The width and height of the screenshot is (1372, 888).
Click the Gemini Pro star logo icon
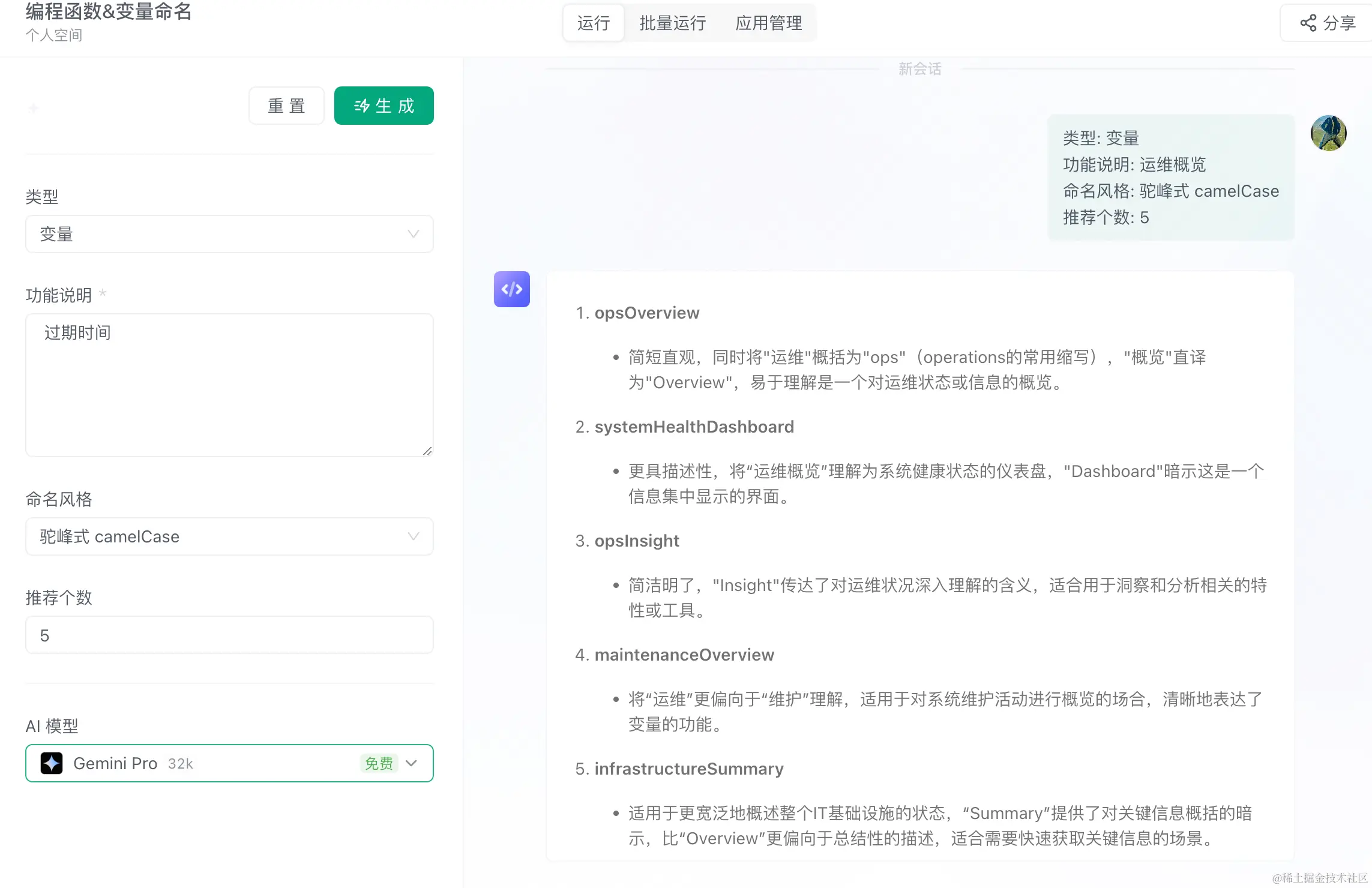click(x=52, y=763)
